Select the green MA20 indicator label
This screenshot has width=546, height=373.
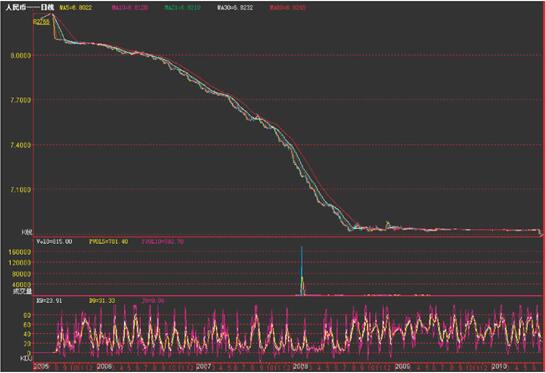pyautogui.click(x=182, y=7)
